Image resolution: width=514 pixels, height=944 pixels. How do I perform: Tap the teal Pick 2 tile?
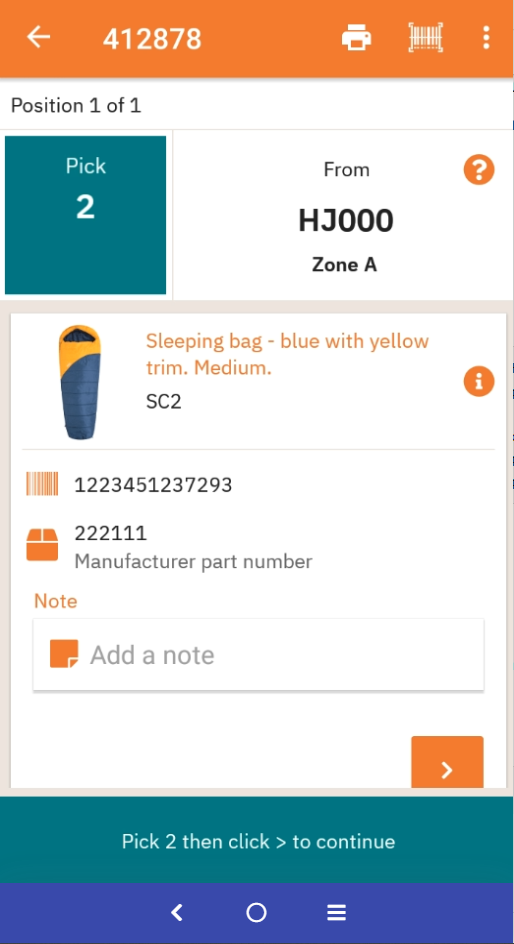[85, 215]
